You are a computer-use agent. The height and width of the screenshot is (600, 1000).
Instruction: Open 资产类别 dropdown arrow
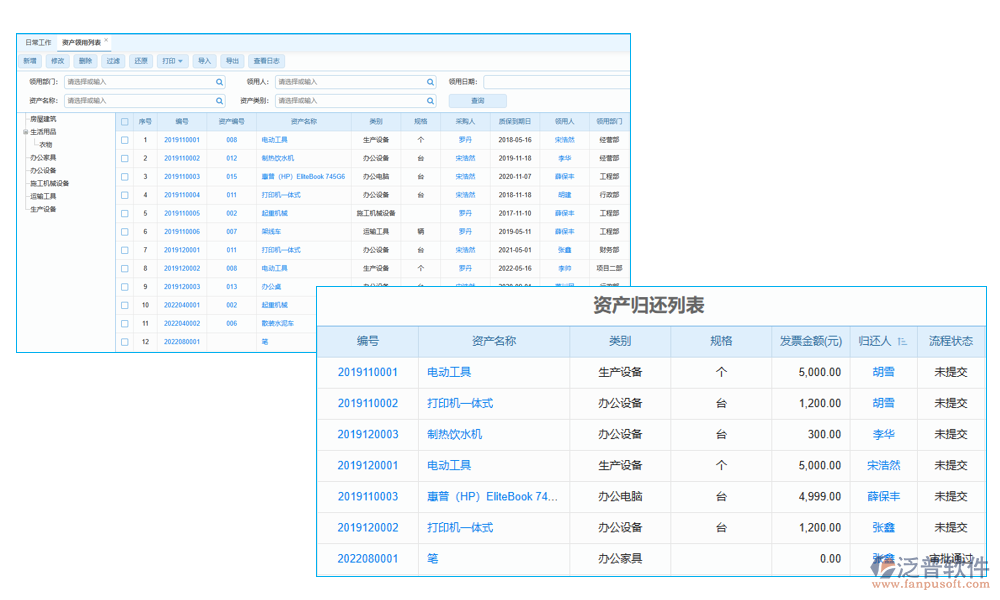(x=431, y=101)
